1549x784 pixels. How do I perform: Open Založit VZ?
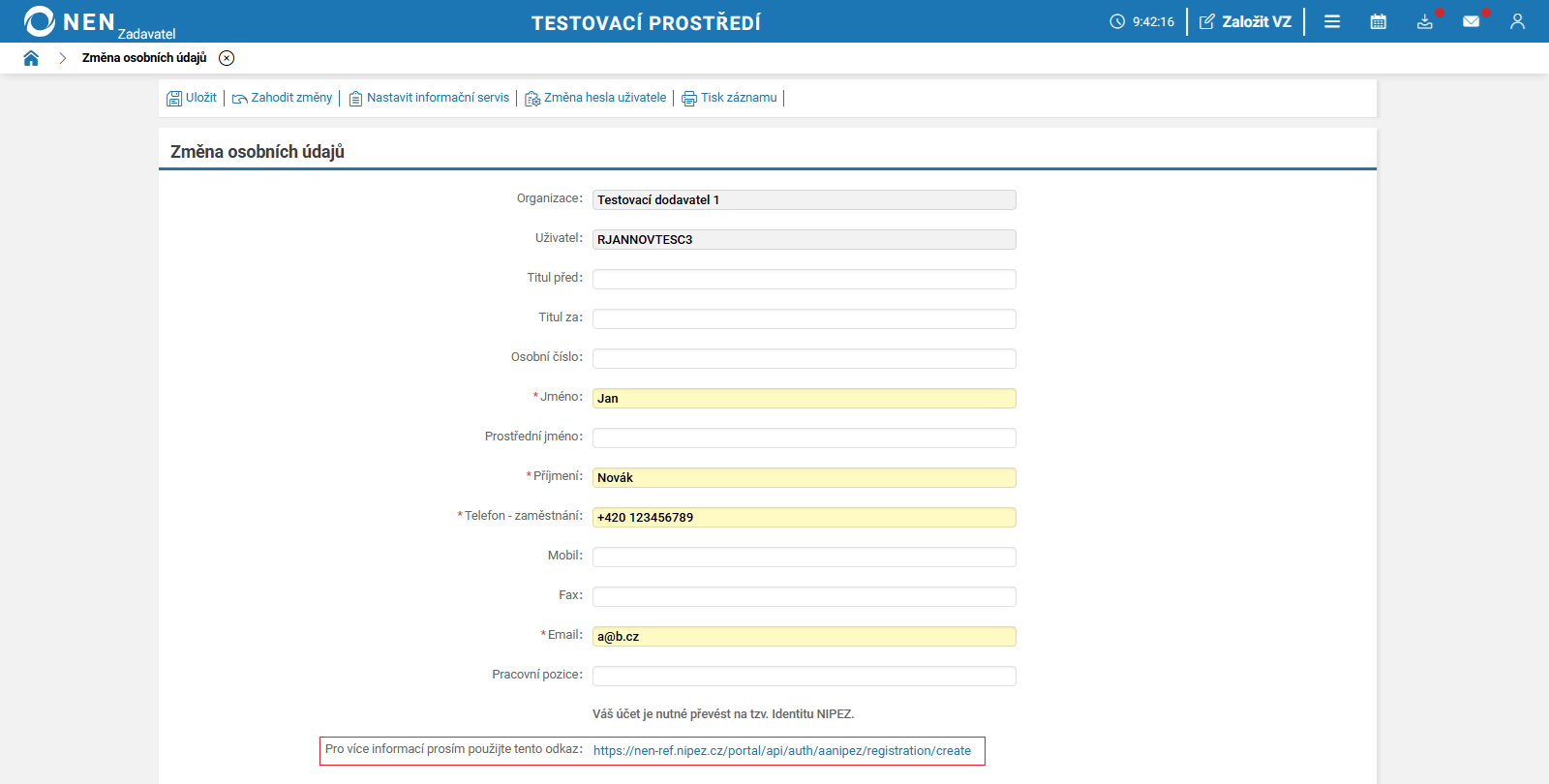coord(1246,21)
